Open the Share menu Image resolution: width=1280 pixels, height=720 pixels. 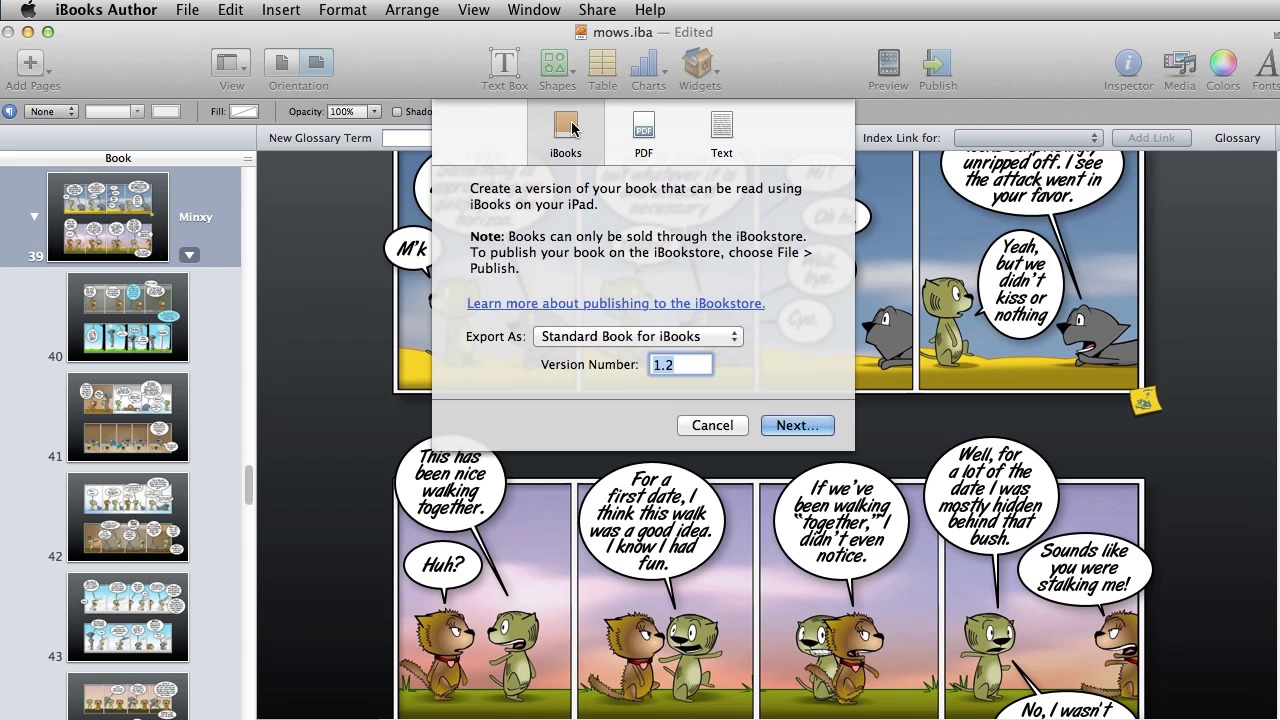click(597, 10)
